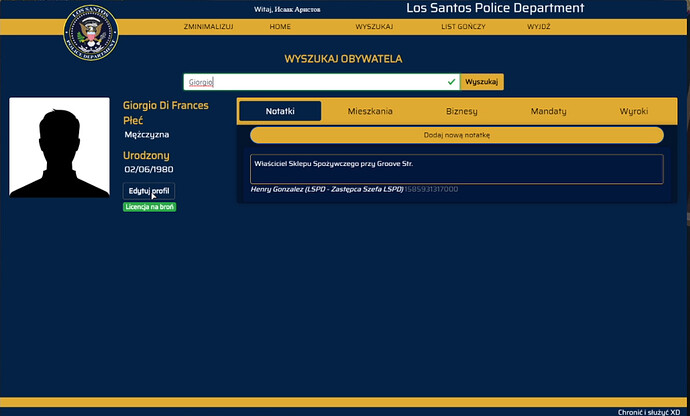Switch to the Notatki tab
This screenshot has height=416, width=690.
pos(280,111)
